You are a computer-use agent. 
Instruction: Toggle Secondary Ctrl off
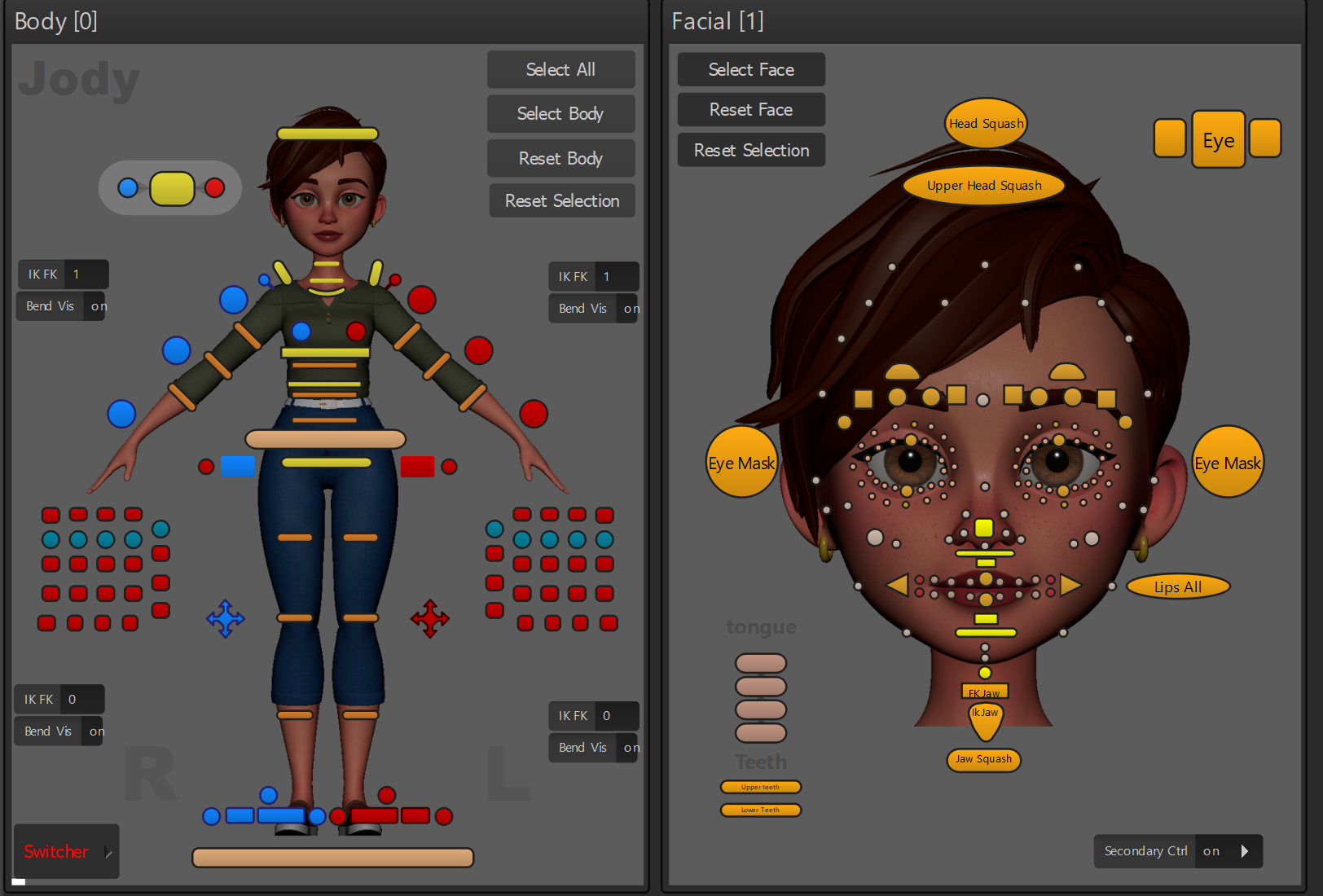point(1211,850)
